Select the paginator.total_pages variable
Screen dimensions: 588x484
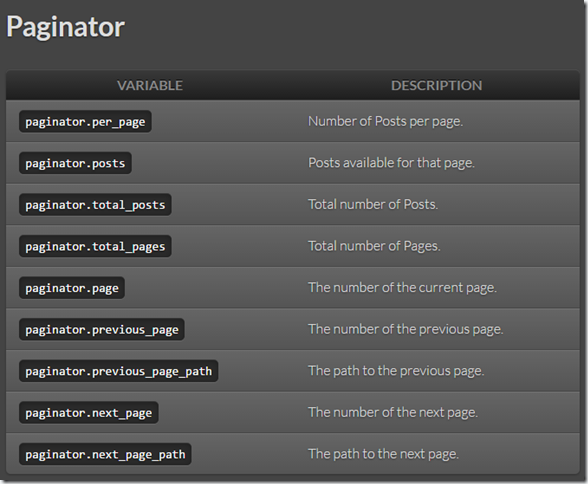click(95, 246)
